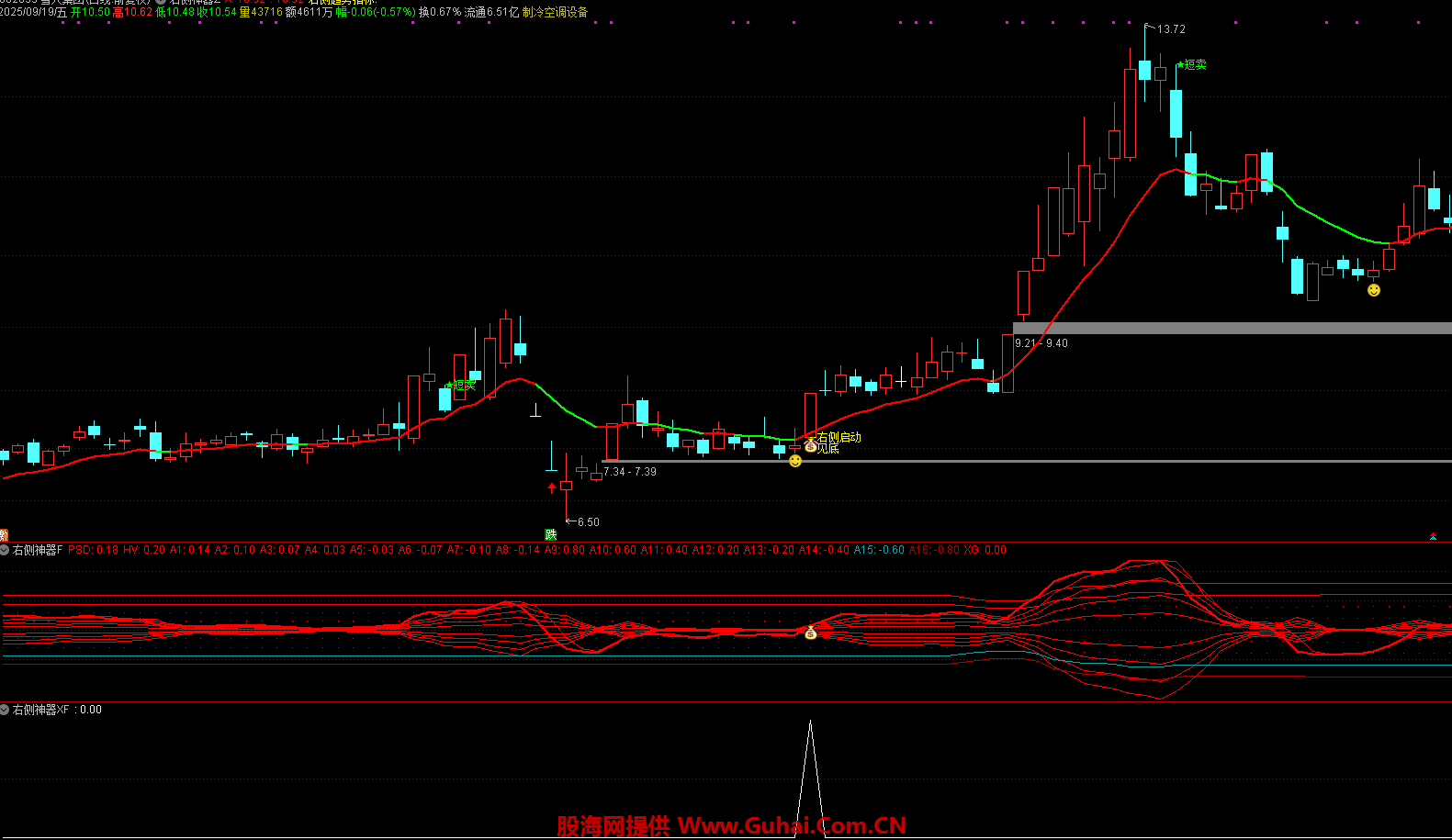Click the 收10.54 close price value
Viewport: 1452px width, 840px height.
click(x=218, y=12)
